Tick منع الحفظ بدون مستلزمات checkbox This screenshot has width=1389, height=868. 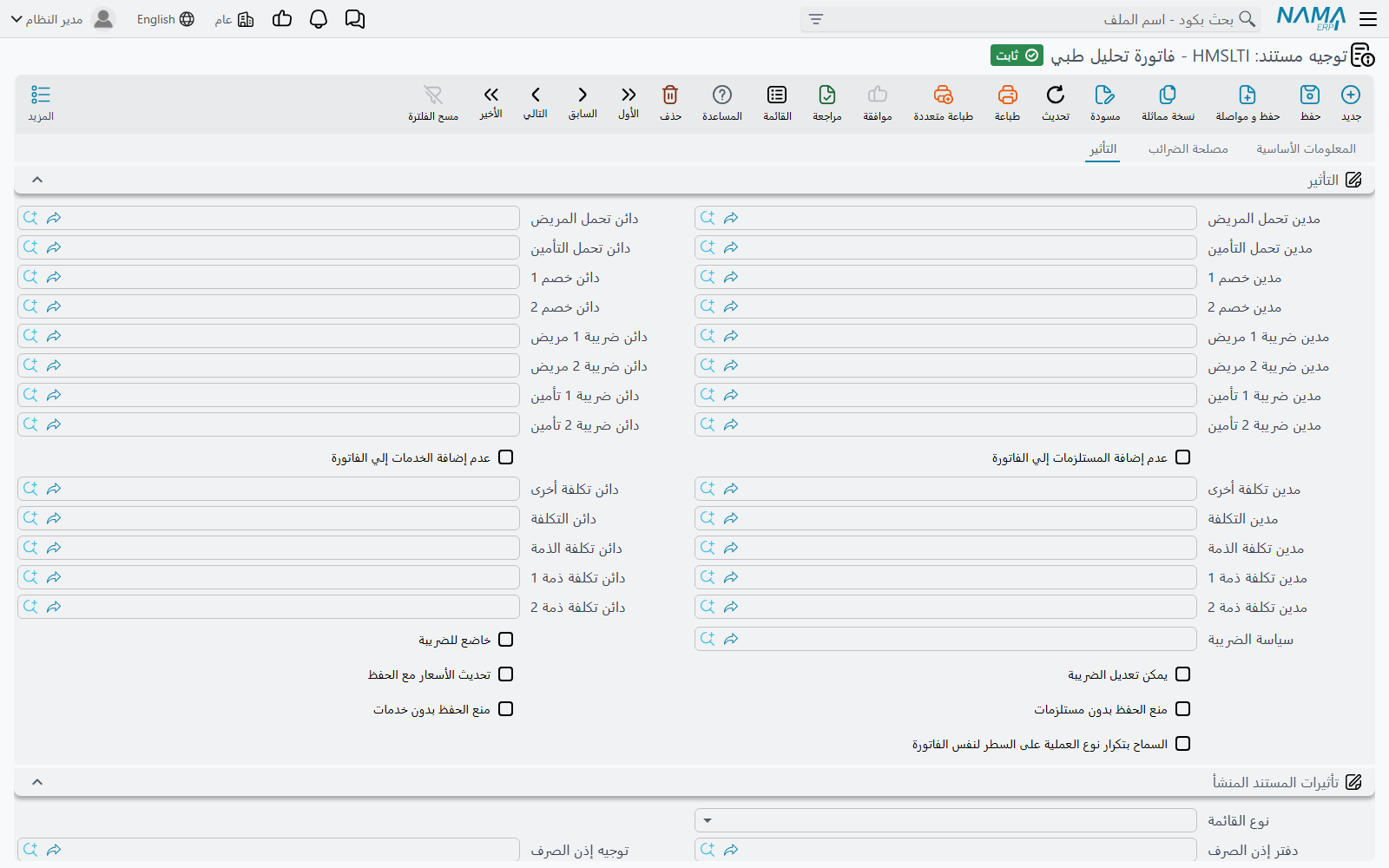(x=1182, y=709)
